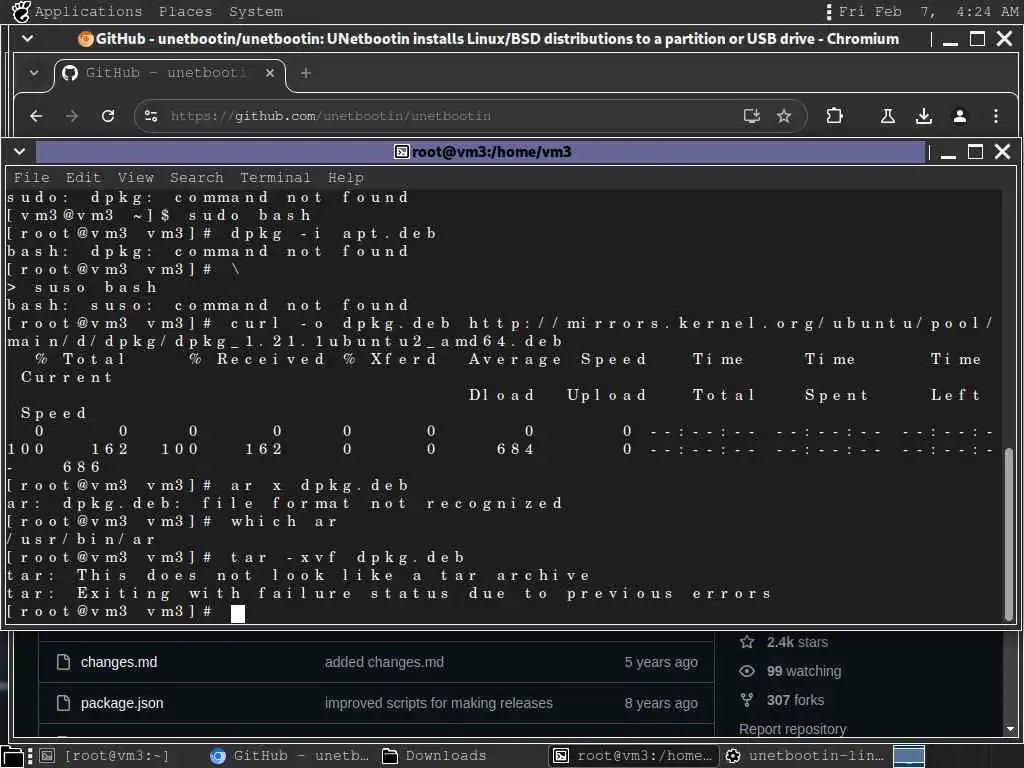
Task: Open the System menu
Action: (255, 12)
